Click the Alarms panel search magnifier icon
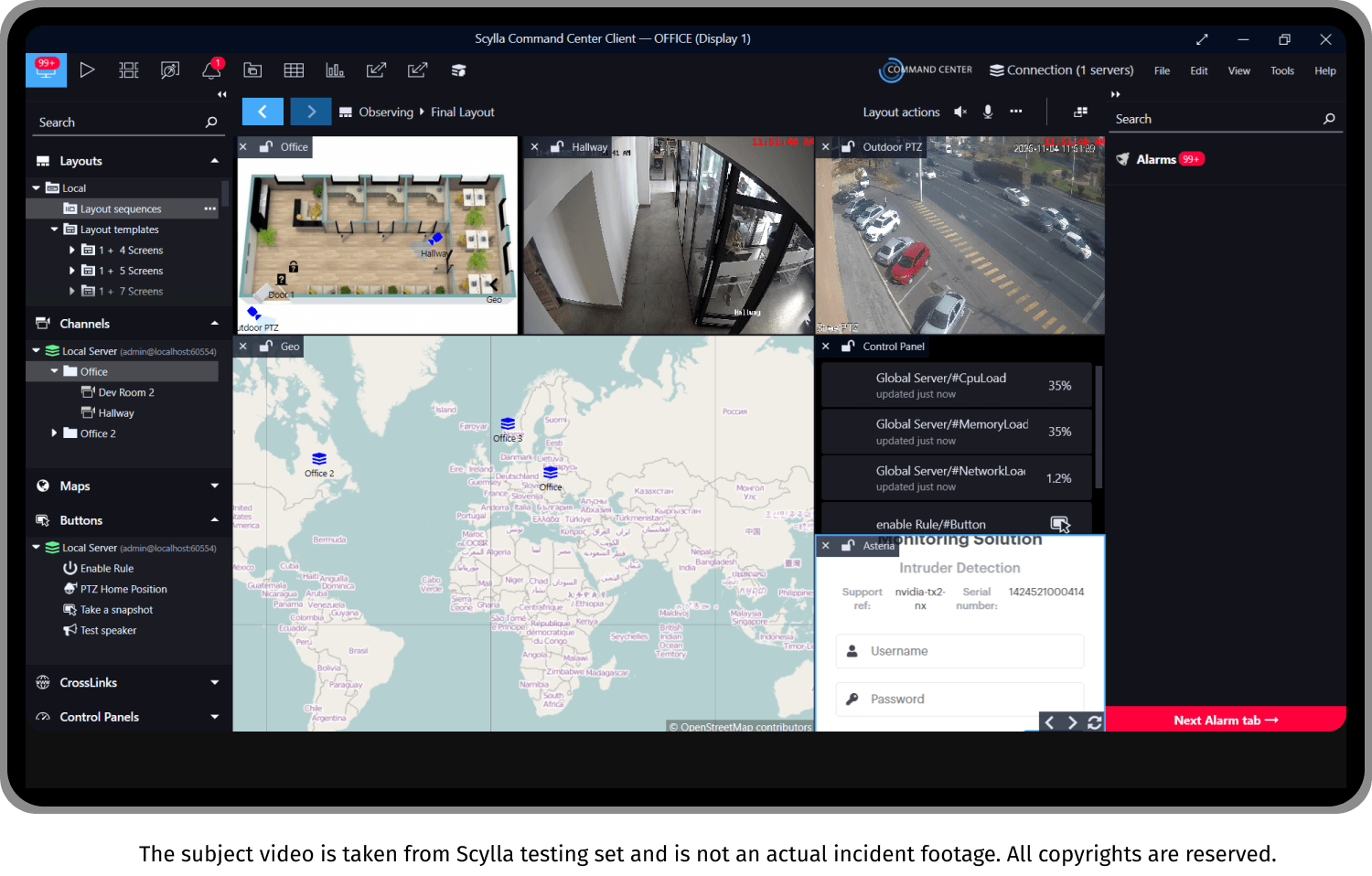The width and height of the screenshot is (1372, 876). point(1329,119)
